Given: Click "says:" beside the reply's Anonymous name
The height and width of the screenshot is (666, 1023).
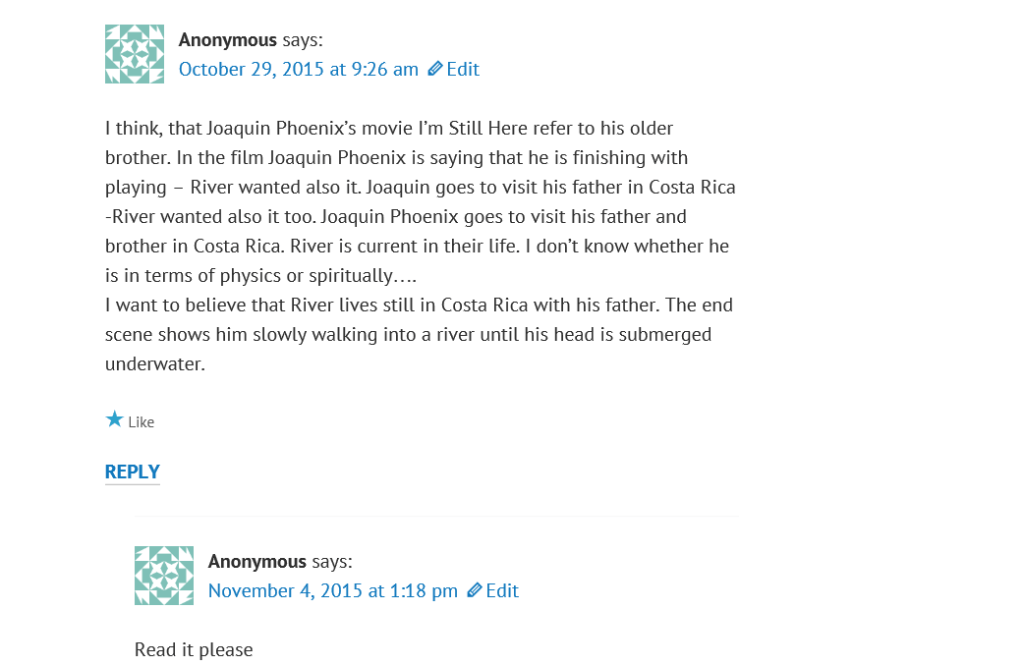Looking at the screenshot, I should click(x=332, y=562).
